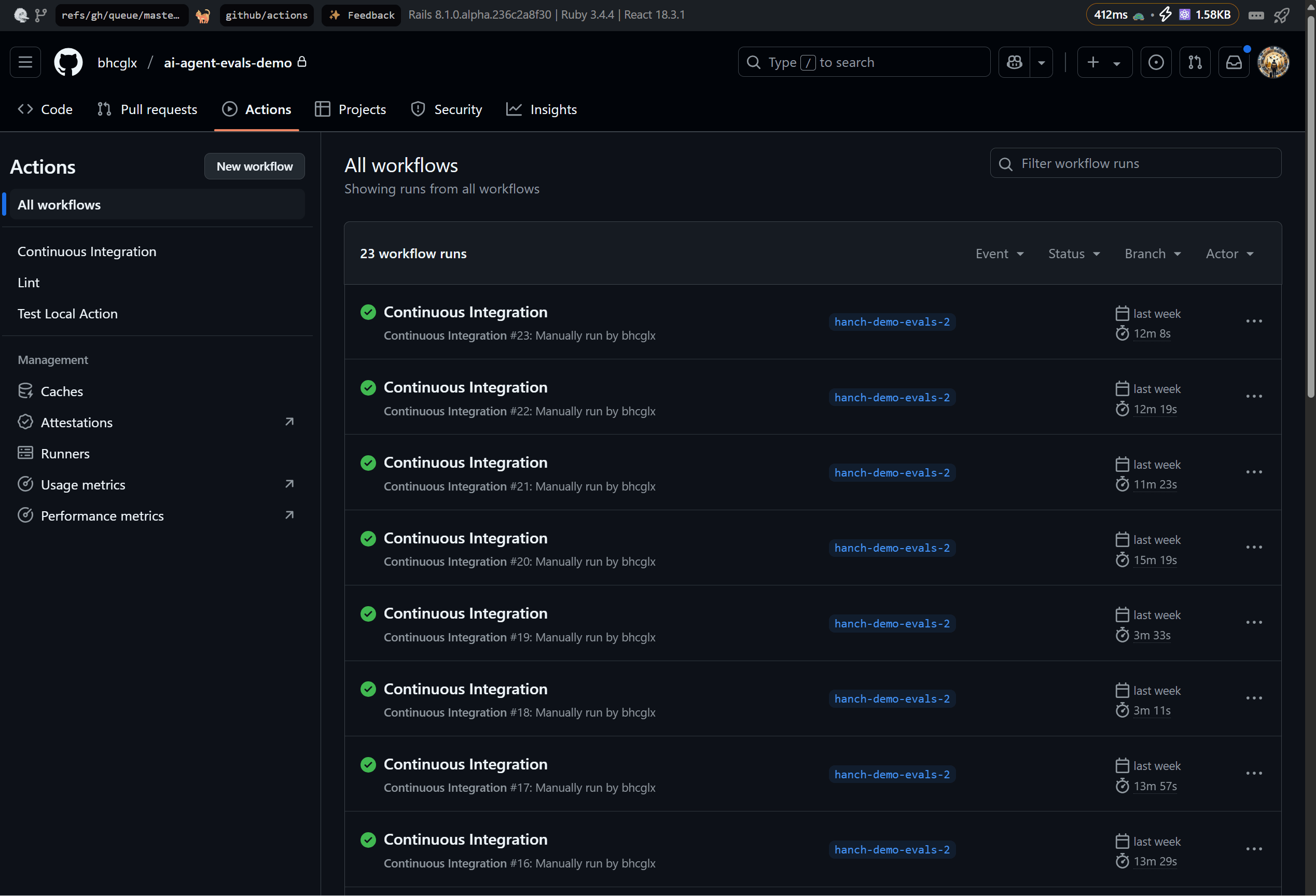Expand the Event filter dropdown
The width and height of the screenshot is (1316, 896).
[x=999, y=254]
